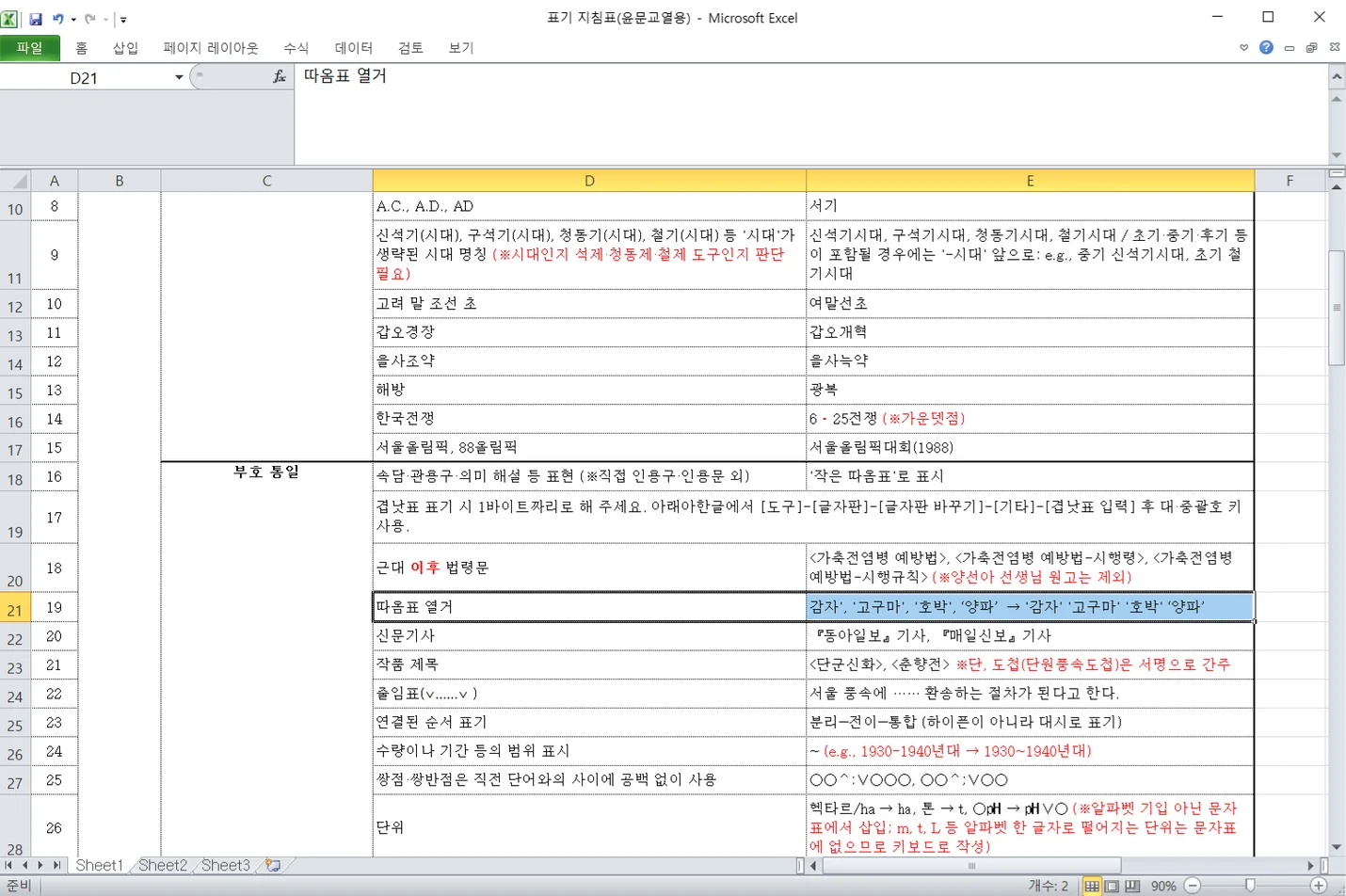Minimize the workbook window inside Excel
The image size is (1346, 896).
(1290, 47)
